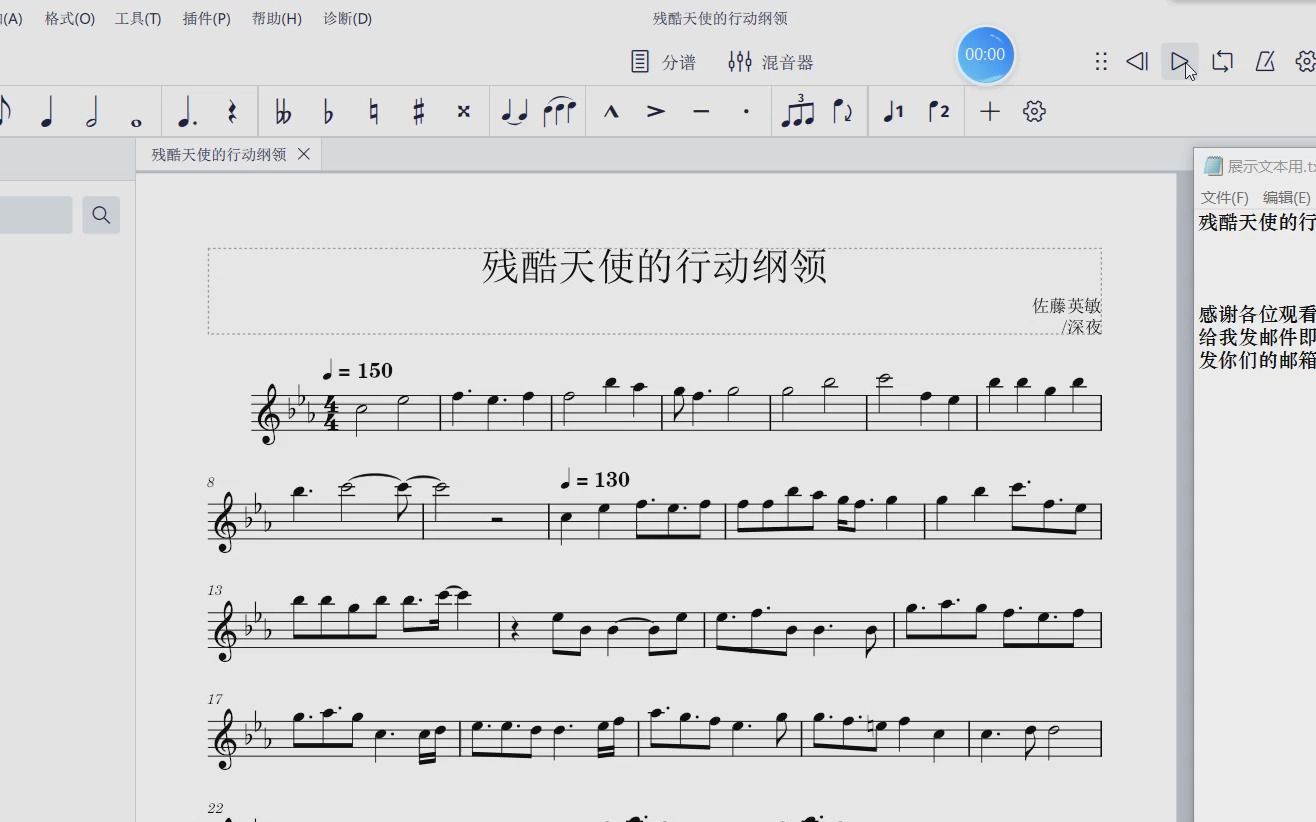Select composer text 佐藤英敏
The height and width of the screenshot is (822, 1316).
click(1067, 306)
